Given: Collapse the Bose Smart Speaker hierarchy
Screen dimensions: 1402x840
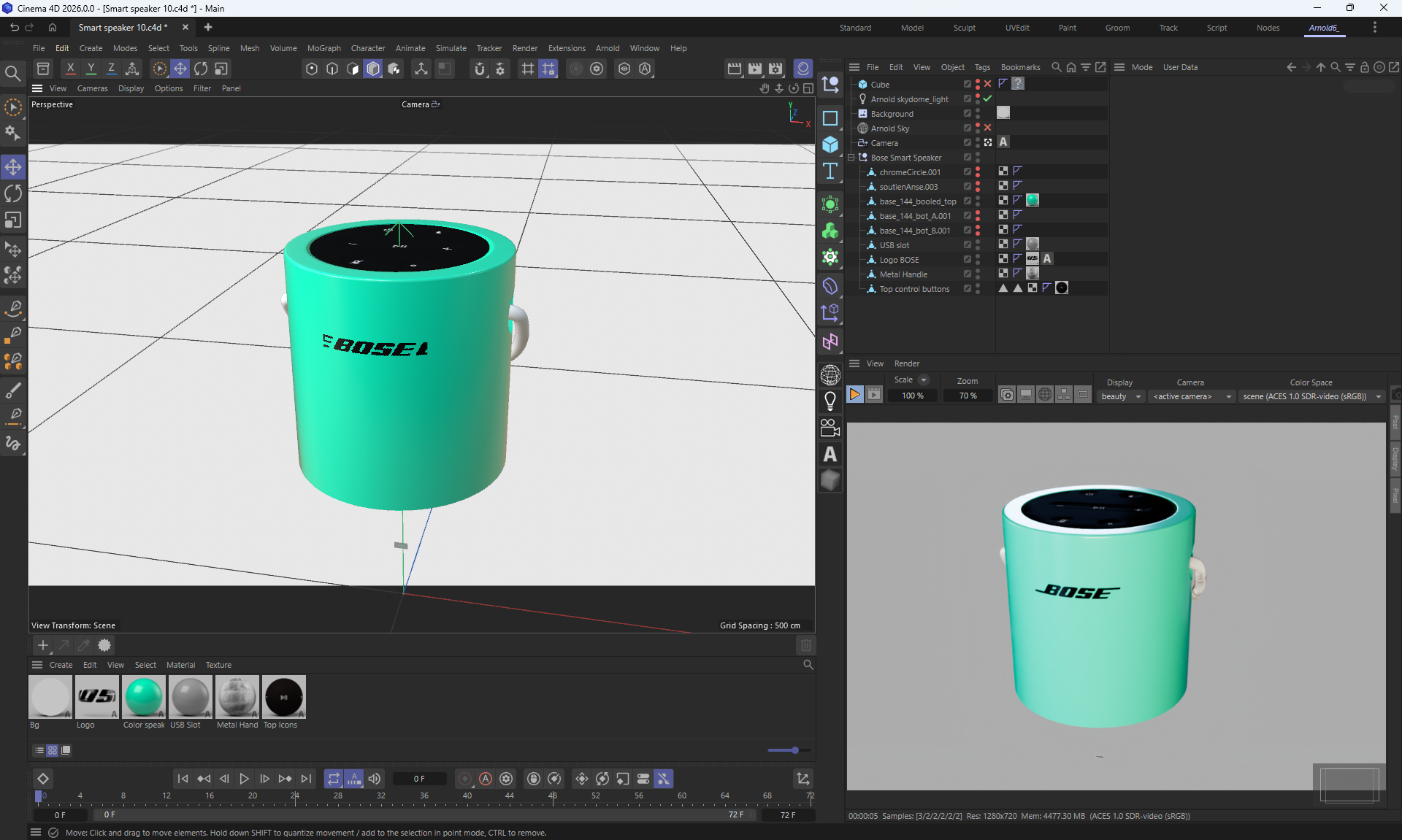Looking at the screenshot, I should tap(851, 158).
